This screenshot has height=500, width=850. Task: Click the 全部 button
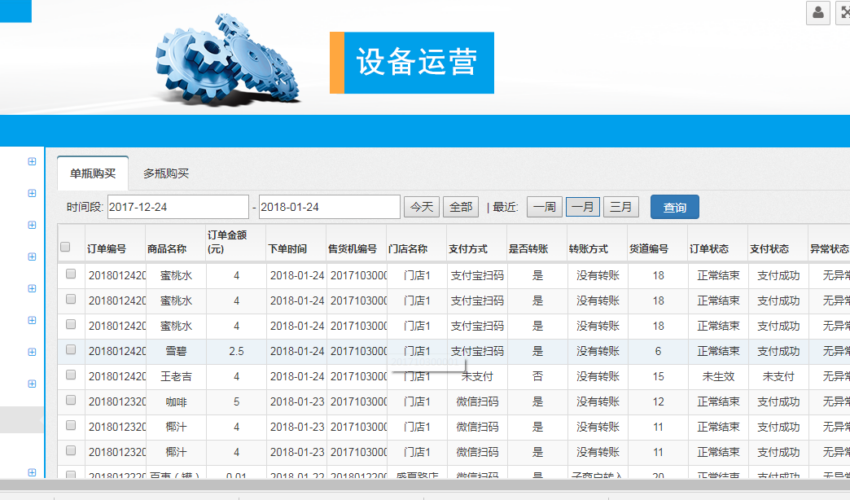click(x=461, y=207)
